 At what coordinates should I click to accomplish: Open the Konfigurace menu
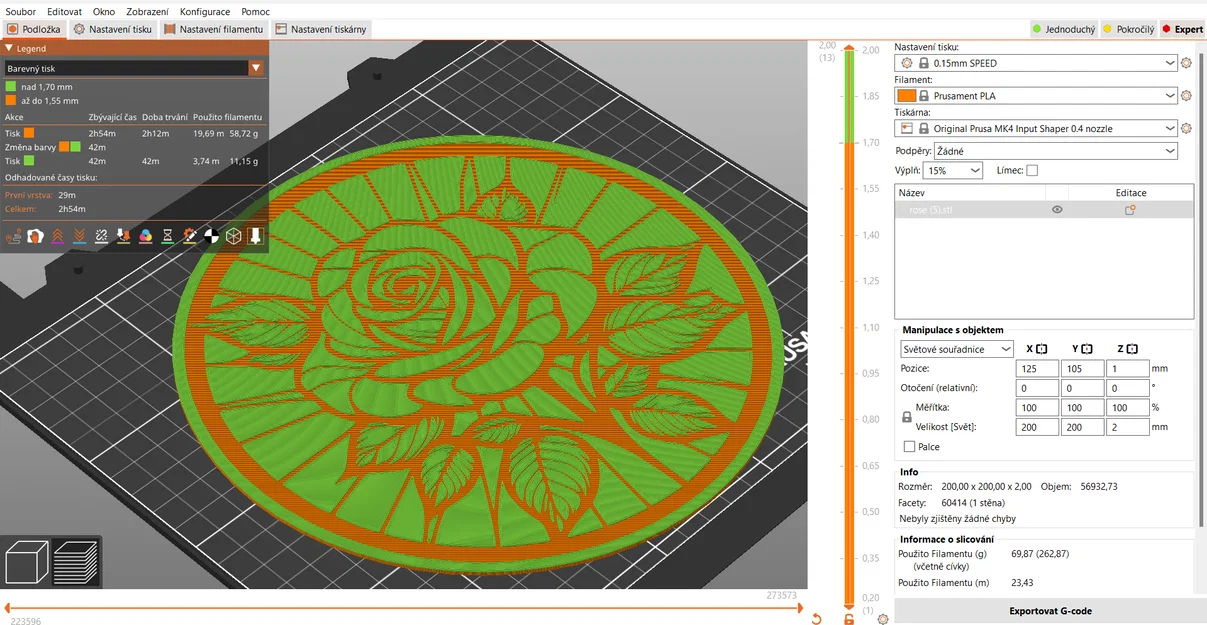click(x=205, y=11)
